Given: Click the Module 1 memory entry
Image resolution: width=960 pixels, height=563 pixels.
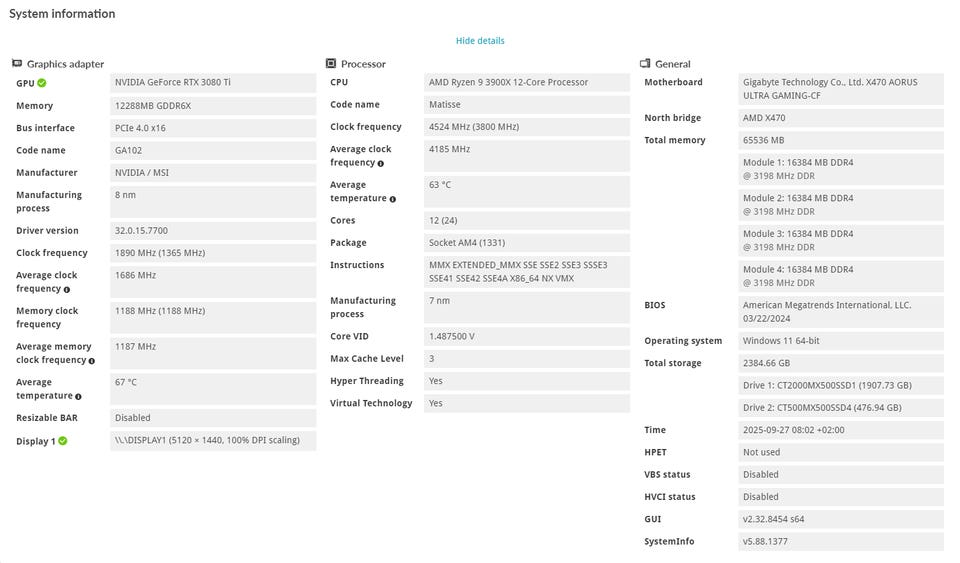Looking at the screenshot, I should 841,169.
